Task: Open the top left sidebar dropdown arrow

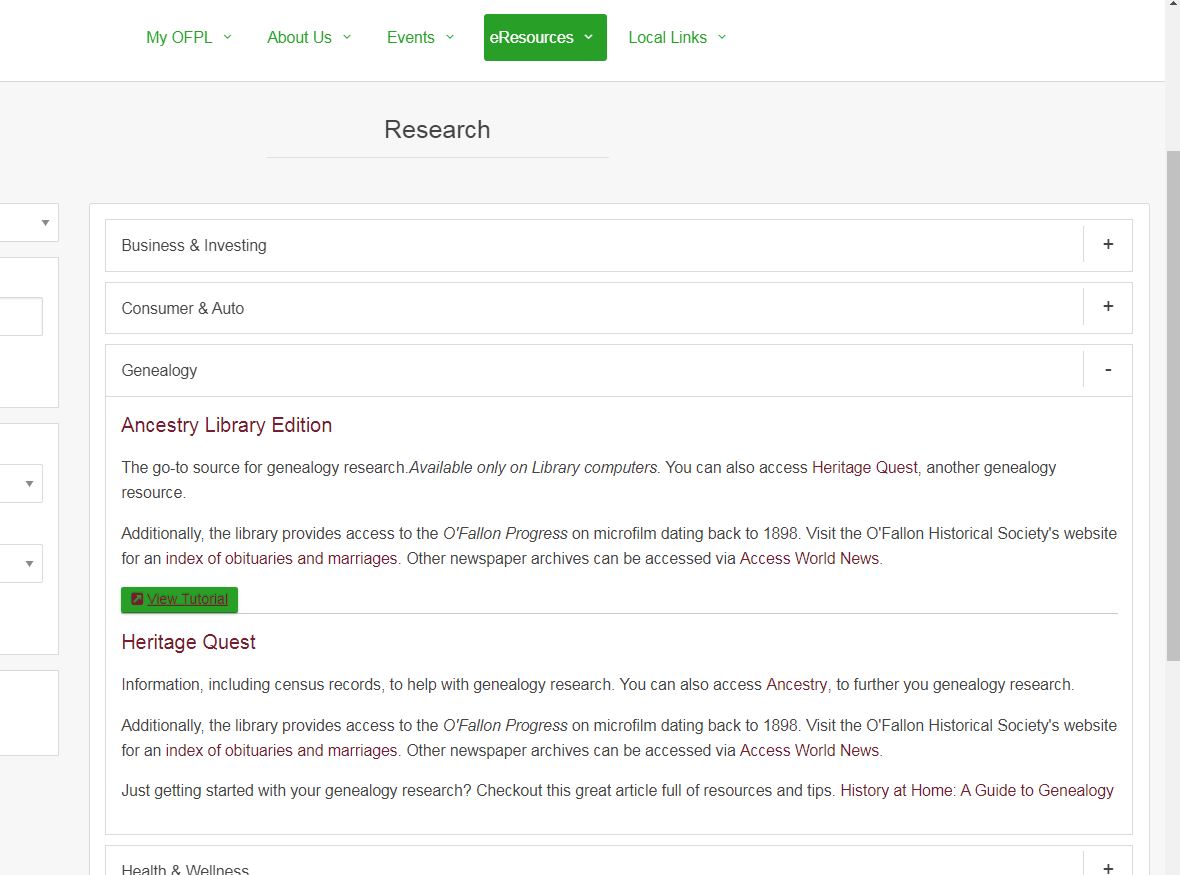Action: 45,223
